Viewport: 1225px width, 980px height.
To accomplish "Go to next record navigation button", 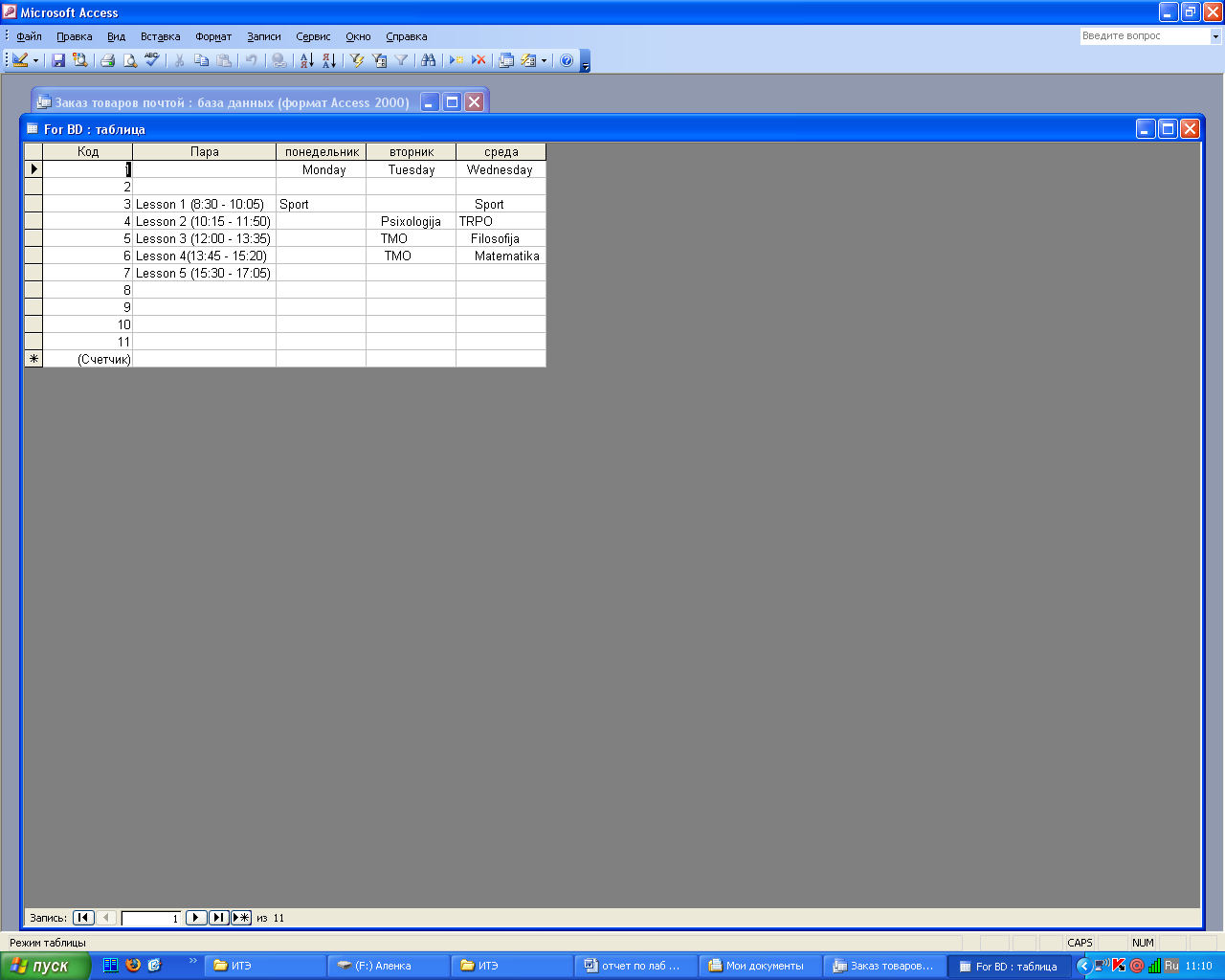I will (x=196, y=918).
